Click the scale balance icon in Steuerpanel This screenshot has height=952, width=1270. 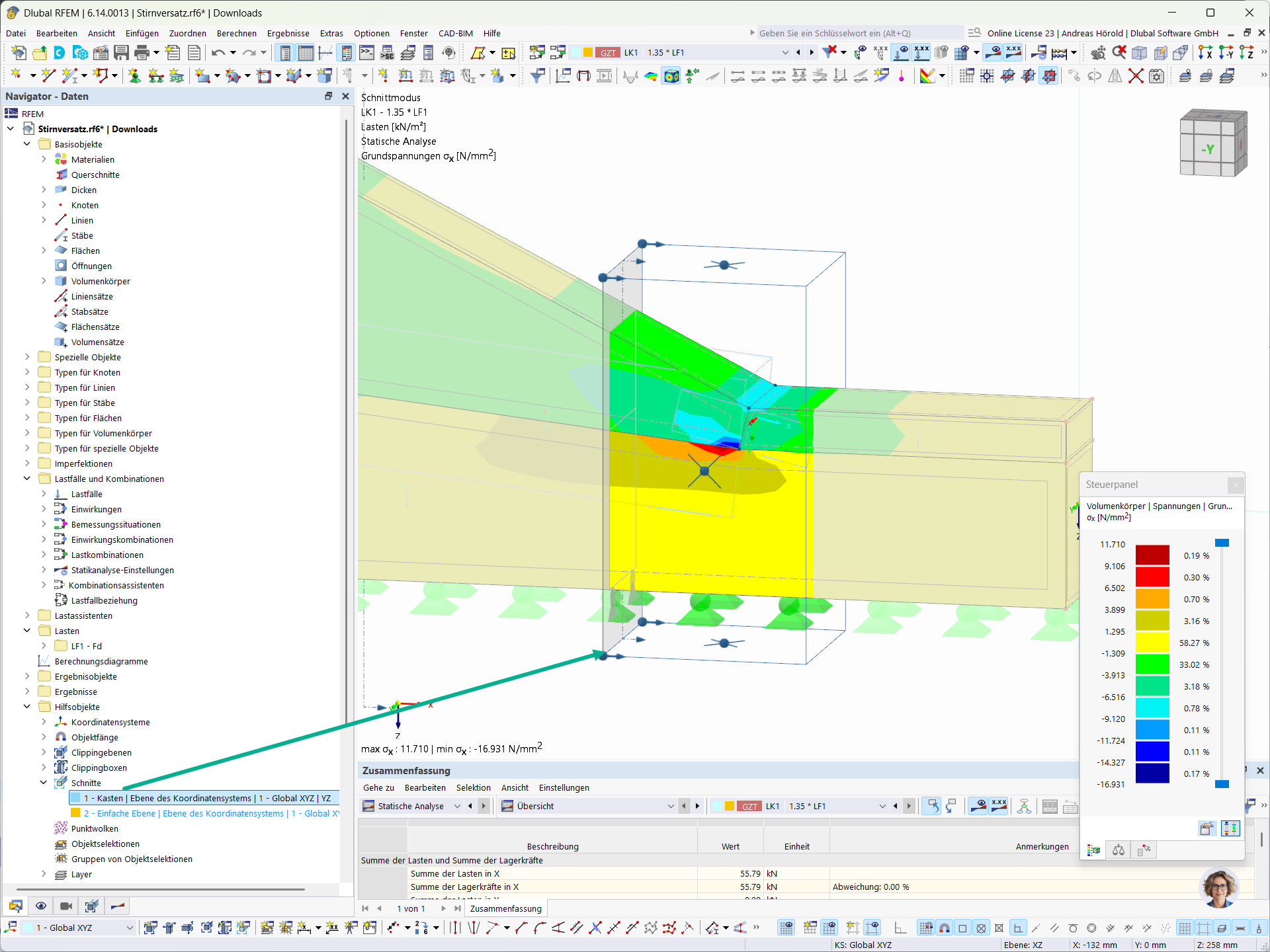pyautogui.click(x=1119, y=850)
